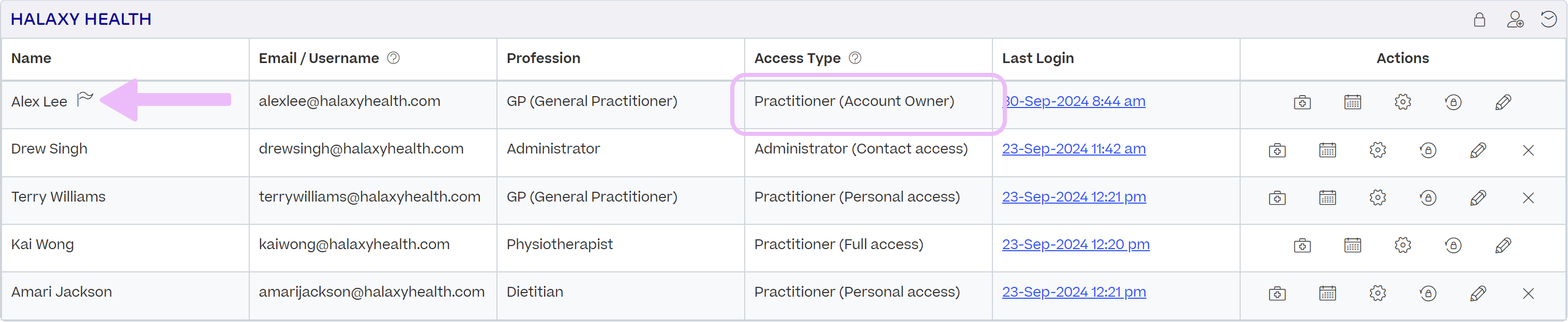
Task: Click the Name column header
Action: [x=31, y=58]
